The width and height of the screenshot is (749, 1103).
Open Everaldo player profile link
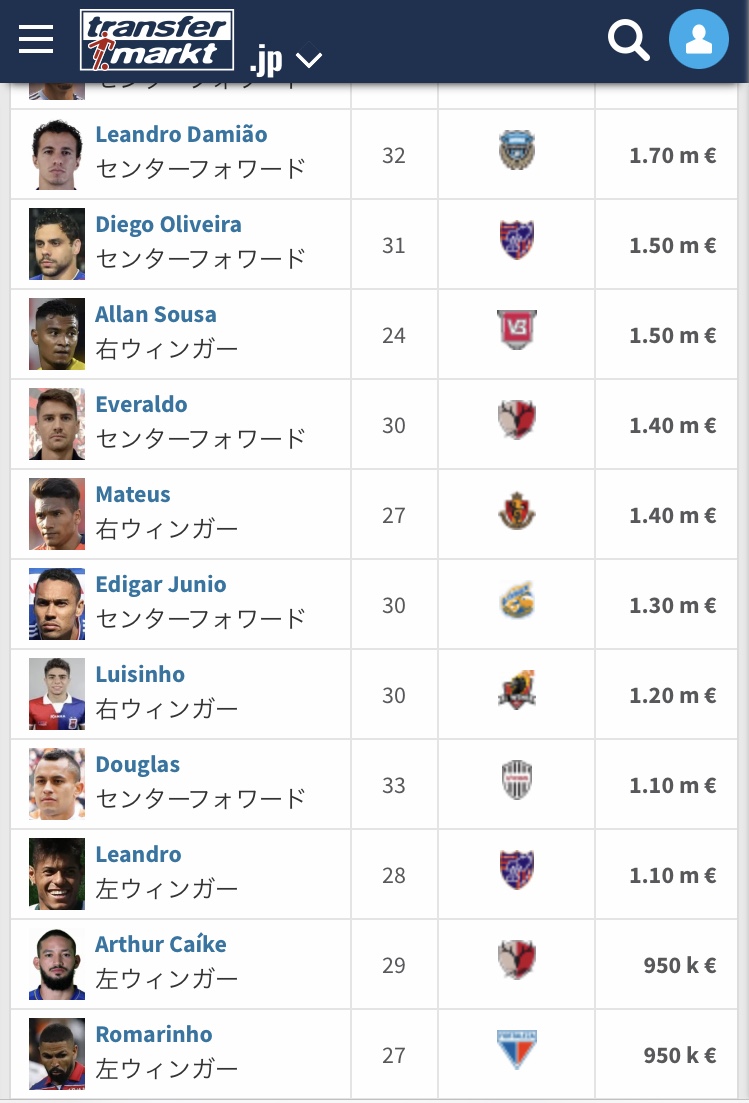141,404
